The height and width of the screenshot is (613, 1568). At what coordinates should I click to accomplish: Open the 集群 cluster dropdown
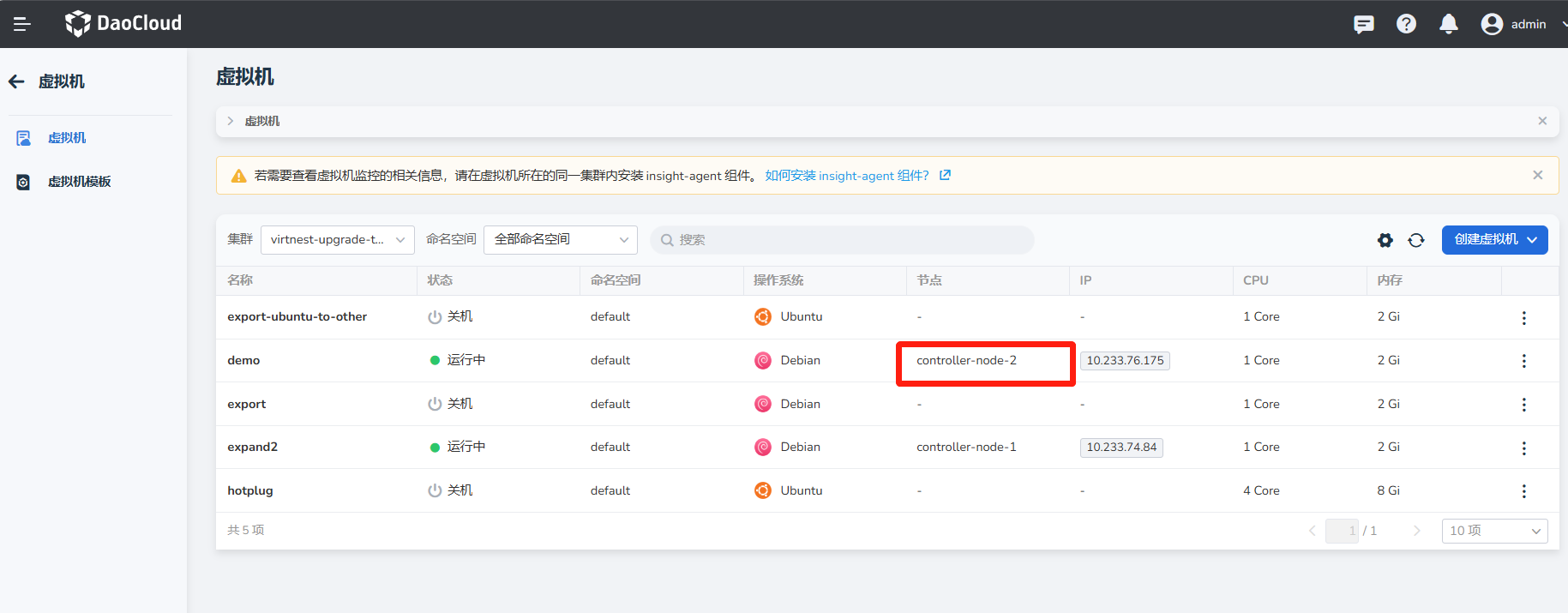(x=337, y=240)
